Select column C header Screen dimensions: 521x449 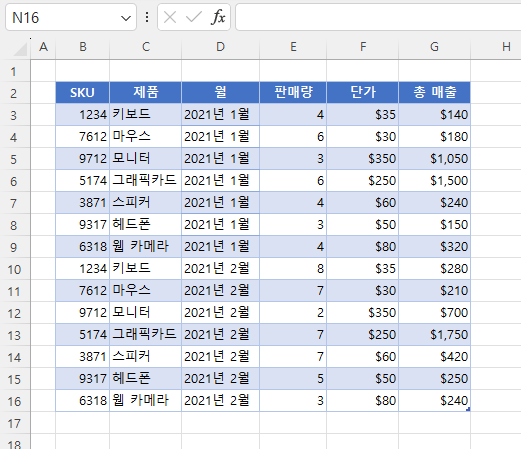tap(146, 47)
